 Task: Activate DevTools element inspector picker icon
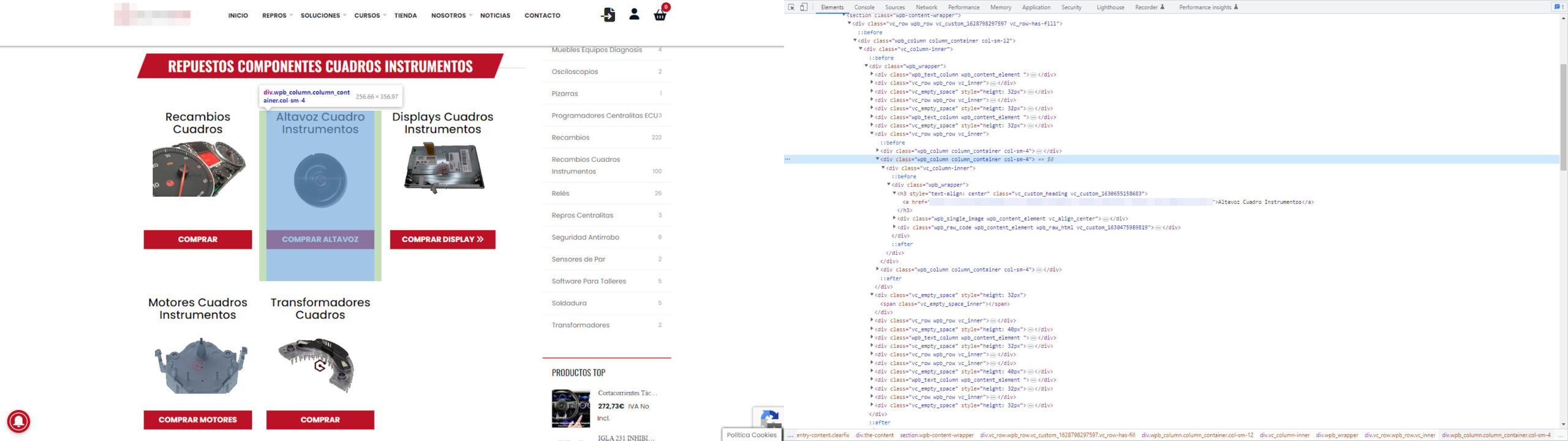click(x=791, y=7)
